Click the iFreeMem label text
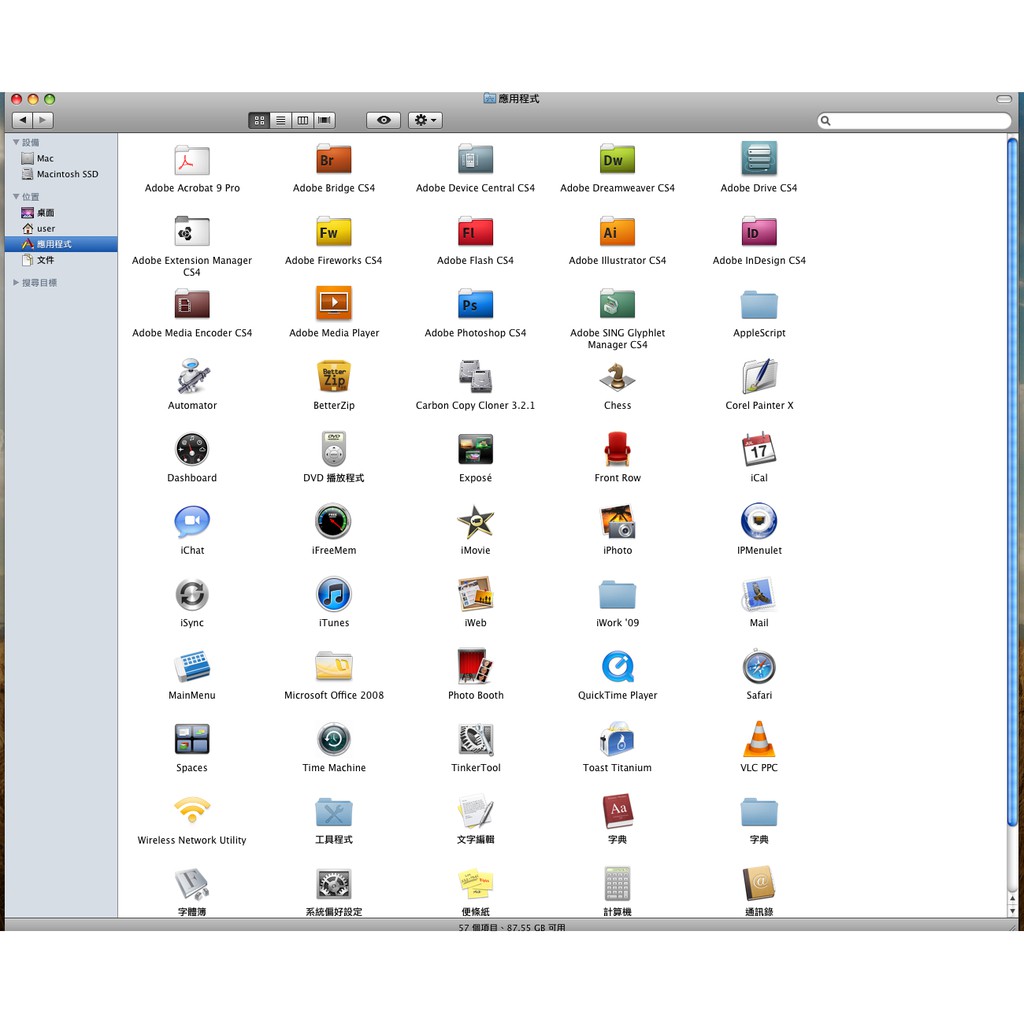 [334, 551]
